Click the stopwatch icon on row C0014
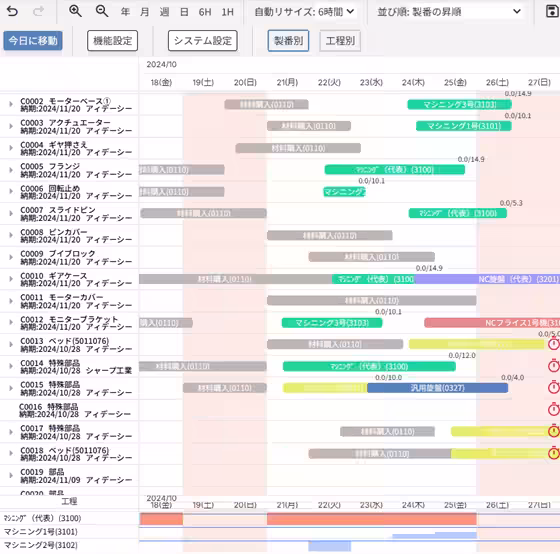 point(554,366)
